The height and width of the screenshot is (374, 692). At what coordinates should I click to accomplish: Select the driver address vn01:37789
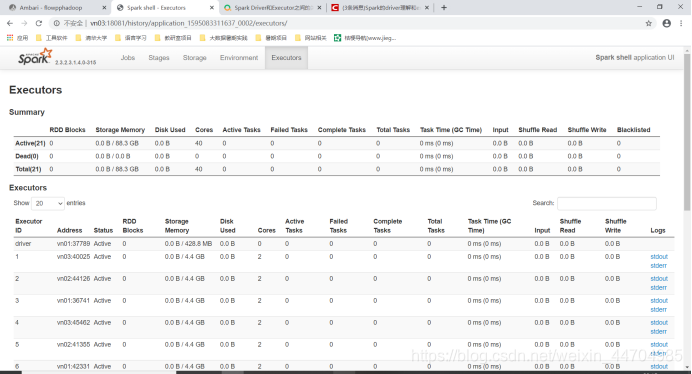pyautogui.click(x=73, y=244)
